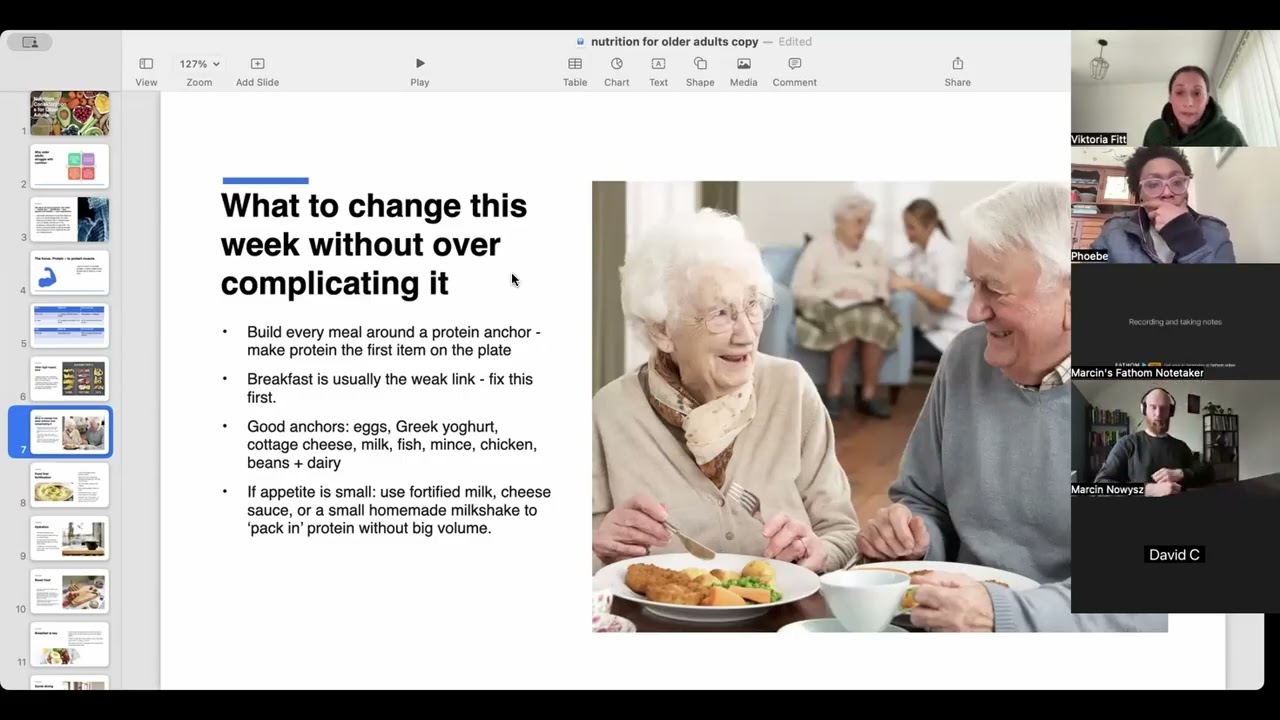Select slide 4 thumbnail
The height and width of the screenshot is (720, 1280).
[x=69, y=272]
